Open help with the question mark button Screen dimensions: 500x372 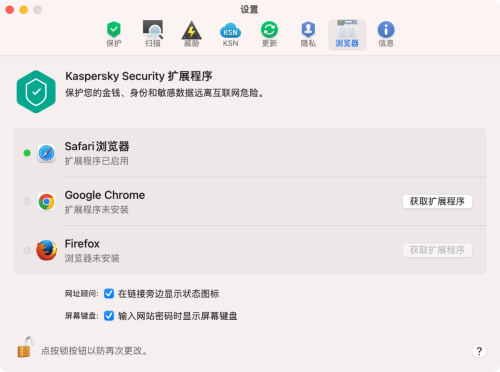479,351
